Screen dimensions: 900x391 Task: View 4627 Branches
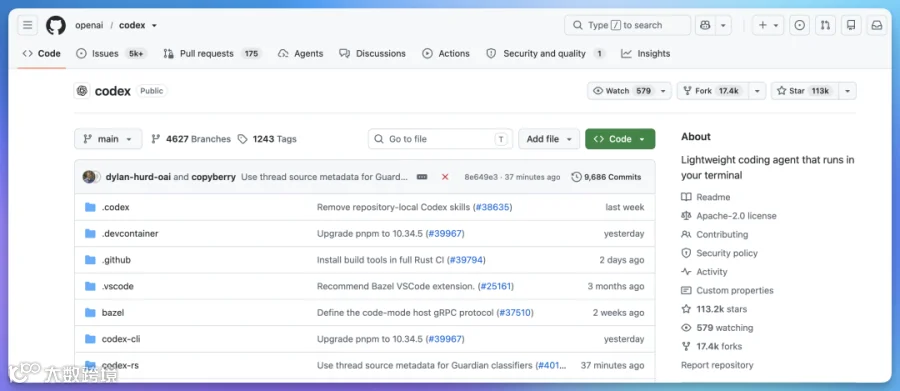click(x=191, y=139)
